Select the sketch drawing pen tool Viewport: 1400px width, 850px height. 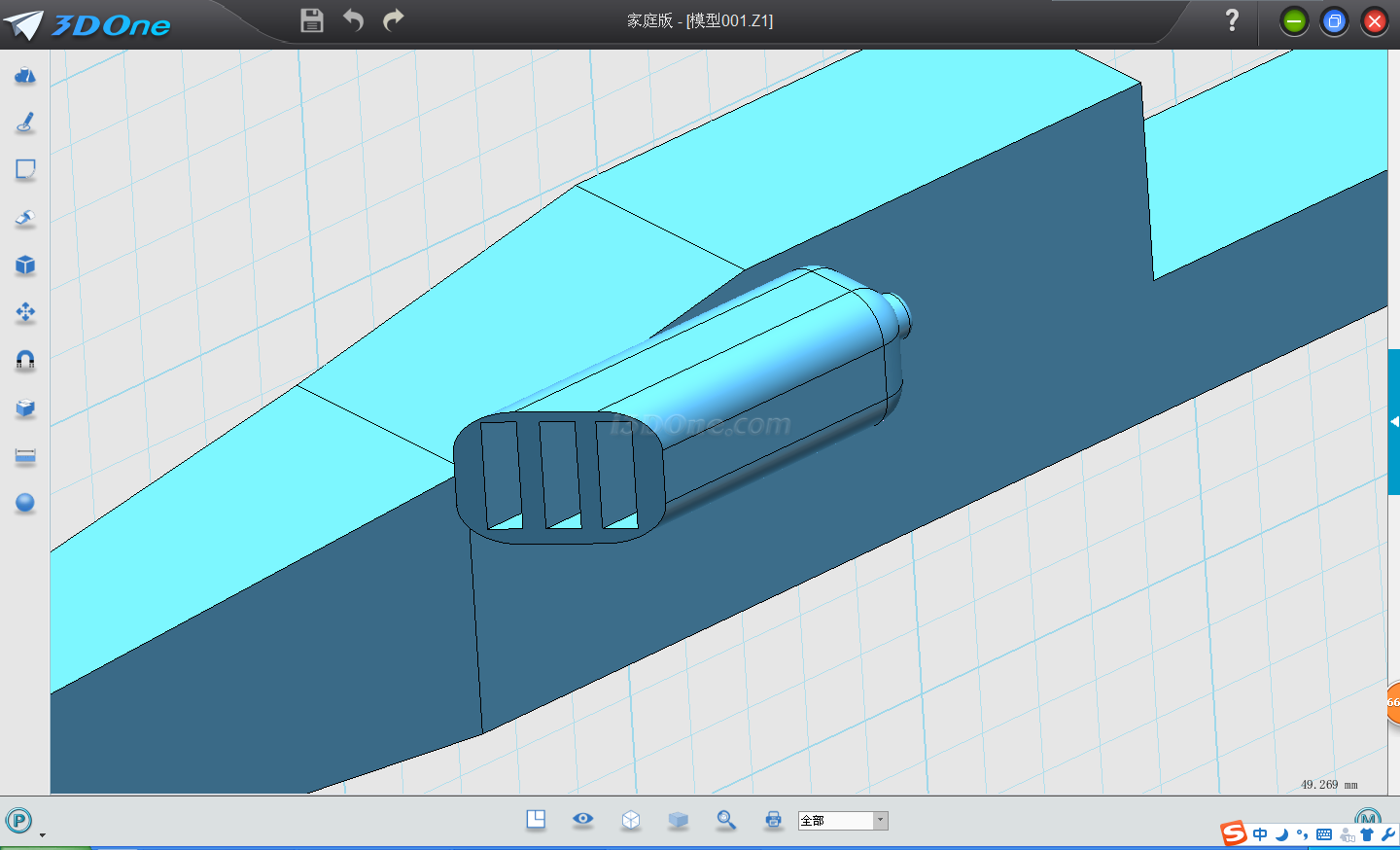click(x=25, y=123)
